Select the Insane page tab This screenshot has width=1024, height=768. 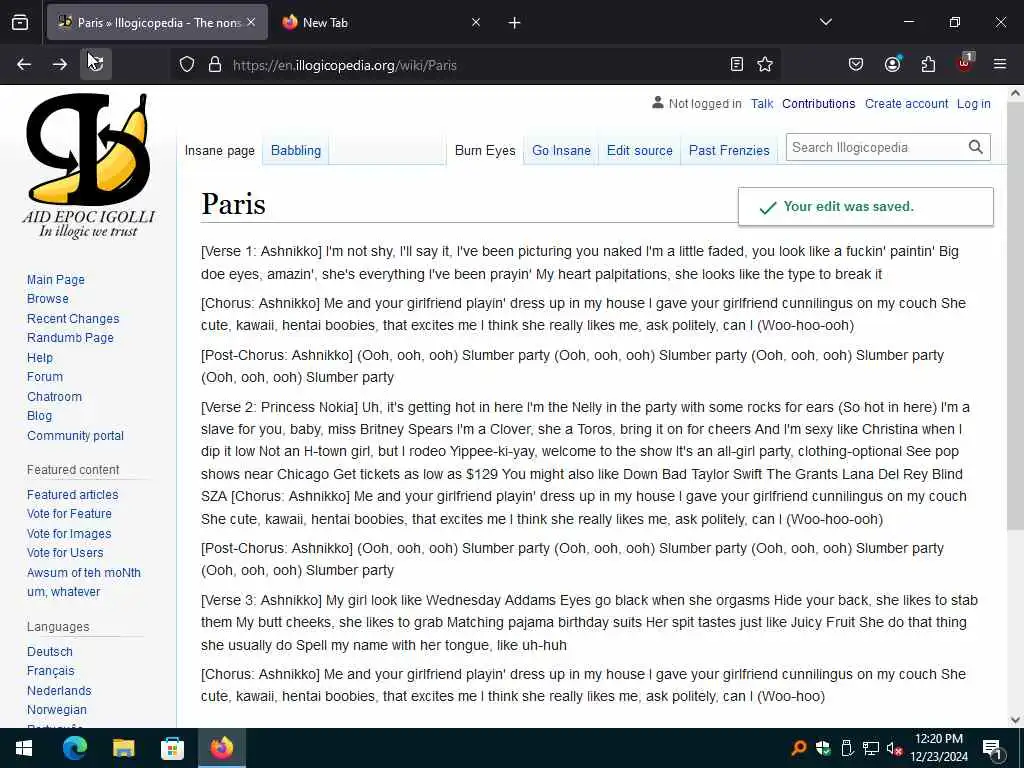219,151
